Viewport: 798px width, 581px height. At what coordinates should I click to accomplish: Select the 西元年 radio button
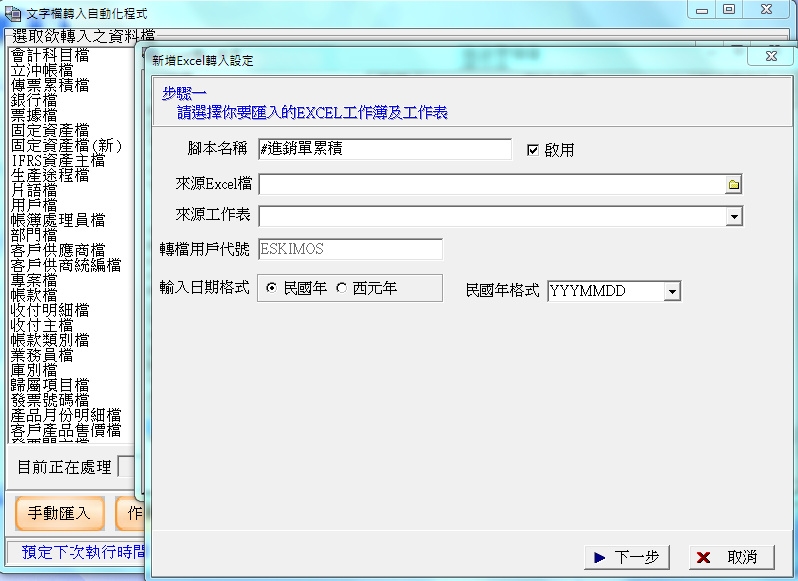coord(342,288)
